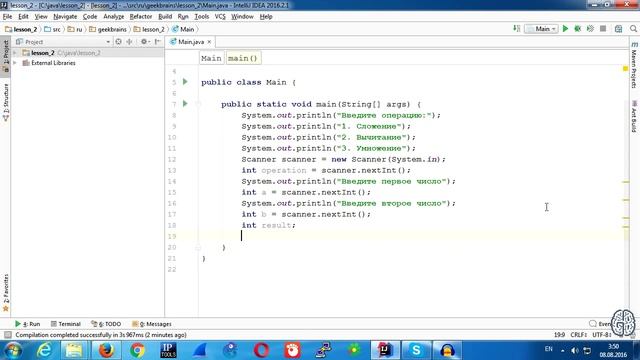This screenshot has height=360, width=640.
Task: Run the Main configuration with green play button
Action: point(565,29)
